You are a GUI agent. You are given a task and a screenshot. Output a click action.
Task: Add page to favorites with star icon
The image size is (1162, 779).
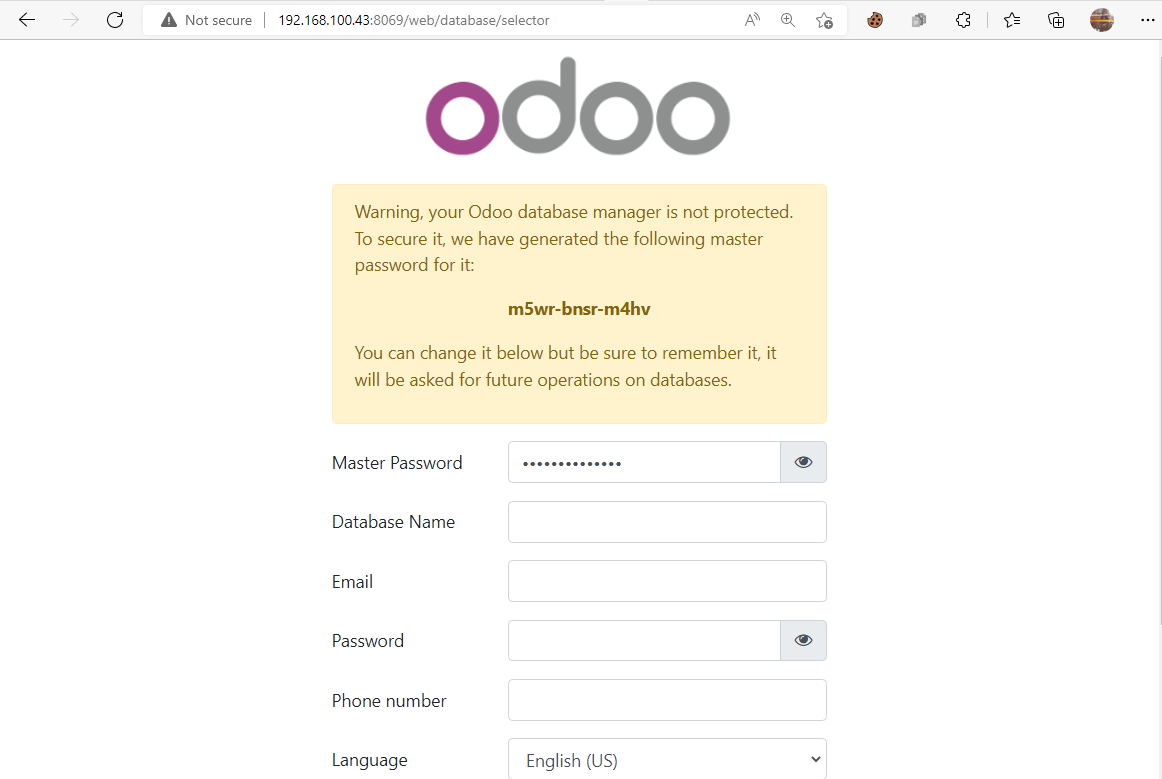tap(824, 20)
